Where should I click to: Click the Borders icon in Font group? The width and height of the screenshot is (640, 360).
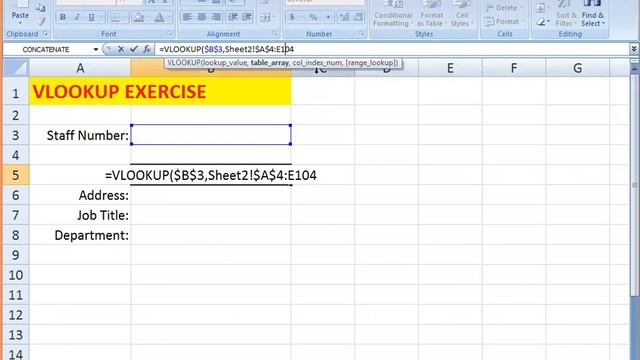click(116, 17)
